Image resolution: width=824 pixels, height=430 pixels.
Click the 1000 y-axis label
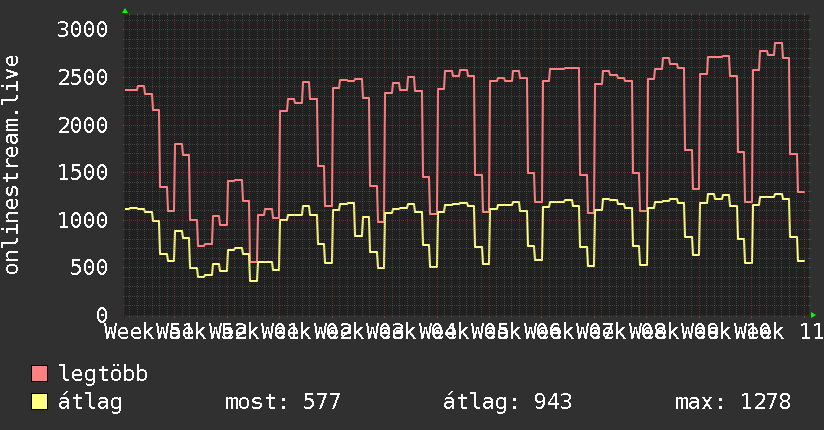[83, 220]
